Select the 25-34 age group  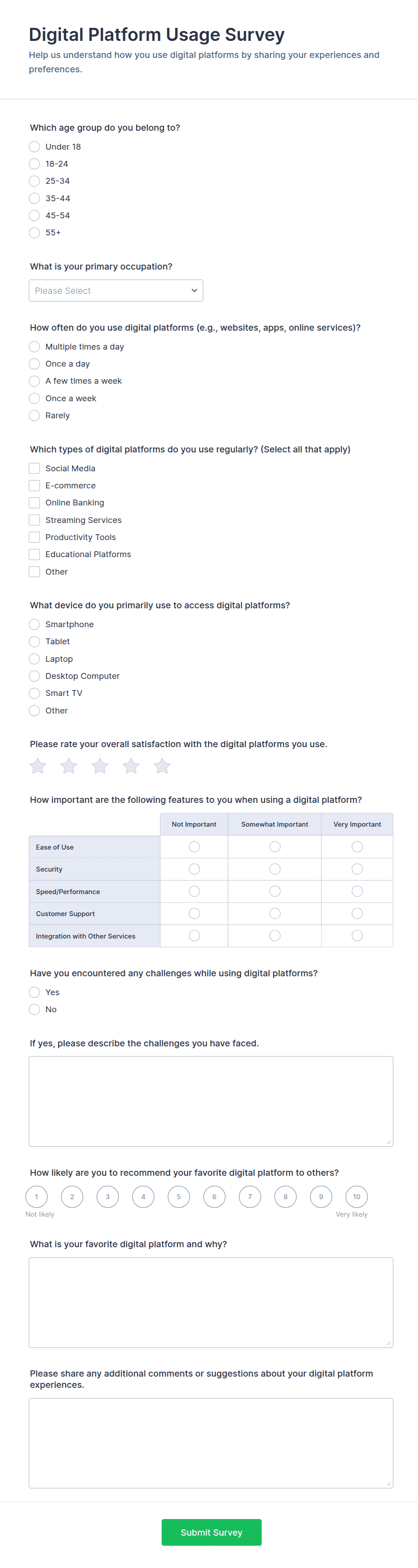[x=35, y=181]
